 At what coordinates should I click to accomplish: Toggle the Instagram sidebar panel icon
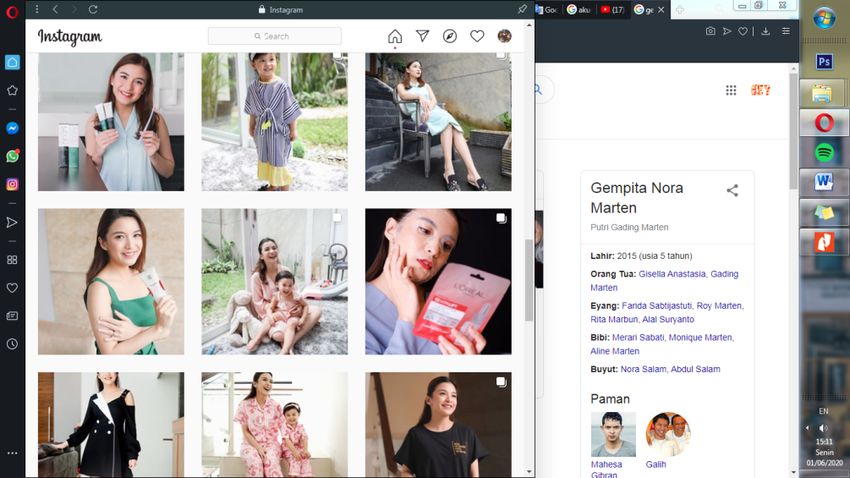(x=12, y=184)
